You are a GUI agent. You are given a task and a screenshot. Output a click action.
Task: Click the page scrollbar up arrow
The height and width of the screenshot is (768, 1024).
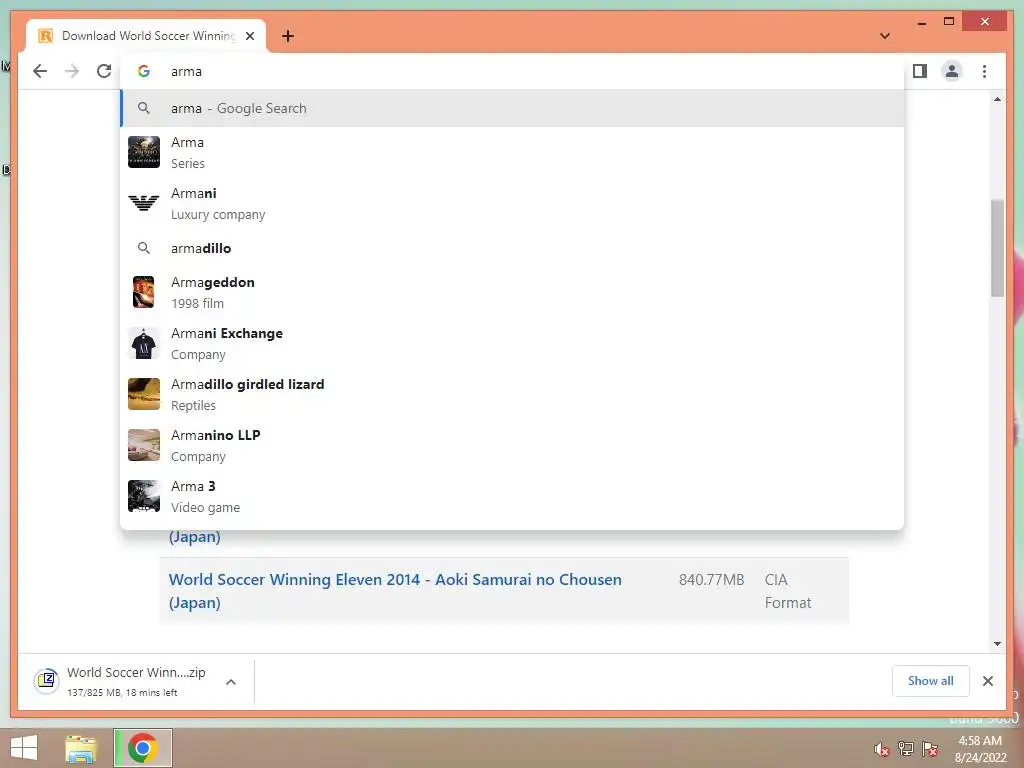[997, 99]
